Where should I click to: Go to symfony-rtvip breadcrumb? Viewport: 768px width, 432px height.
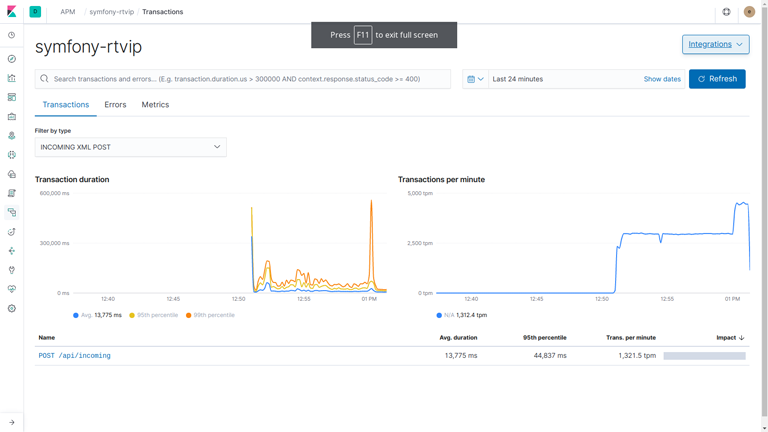[111, 12]
